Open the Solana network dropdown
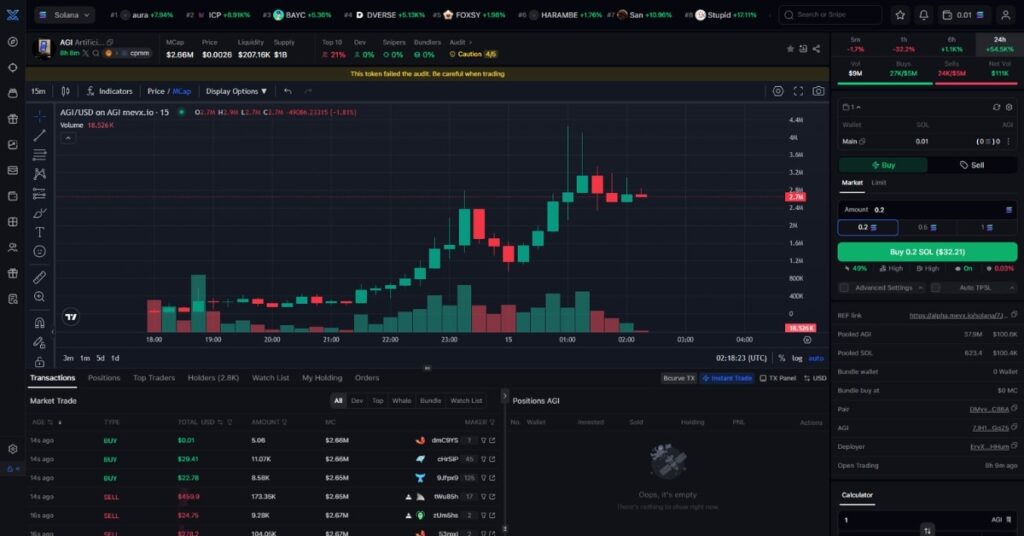Viewport: 1024px width, 536px height. [x=64, y=15]
